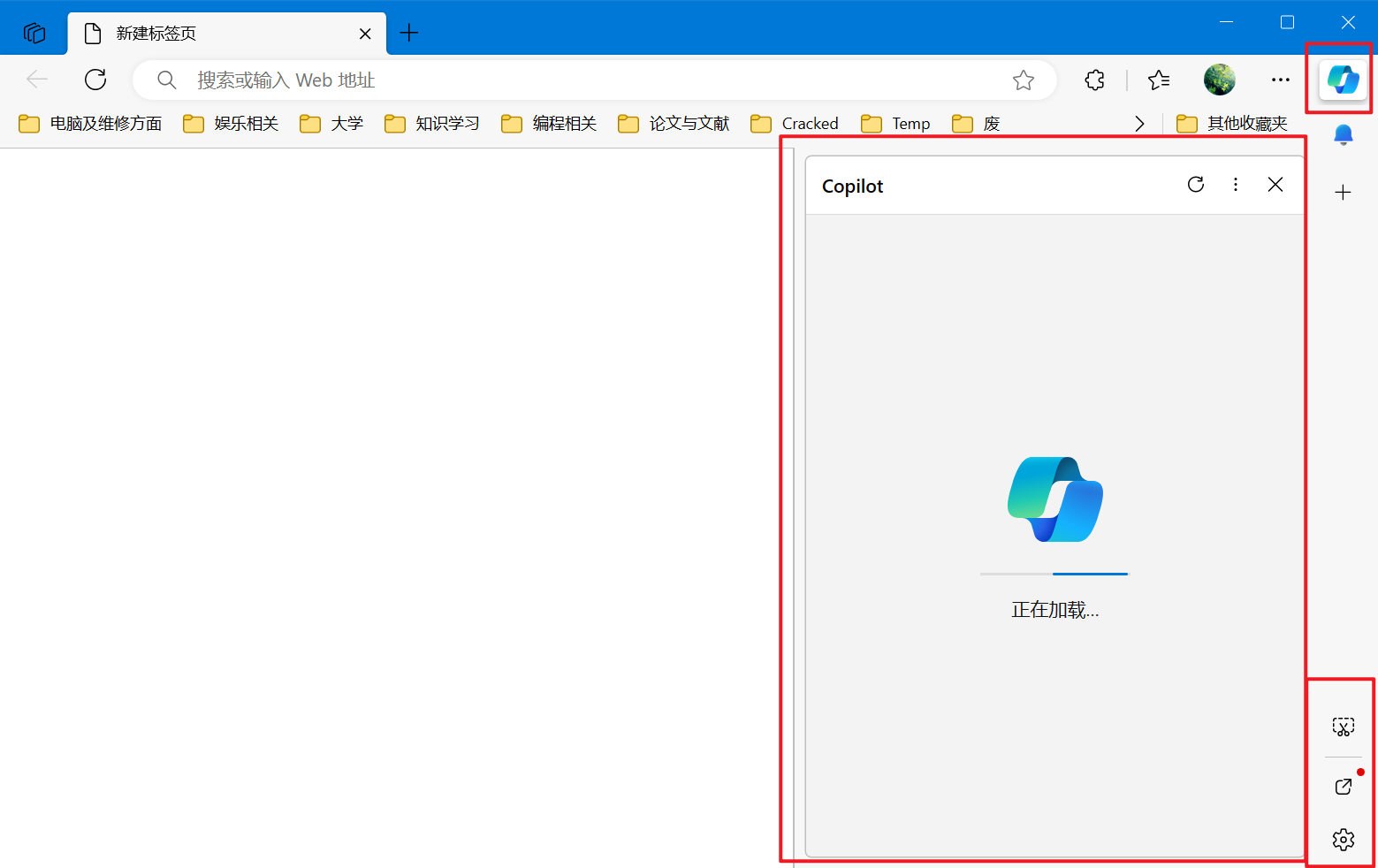Toggle the Copilot sidebar button
The height and width of the screenshot is (868, 1378).
point(1343,80)
